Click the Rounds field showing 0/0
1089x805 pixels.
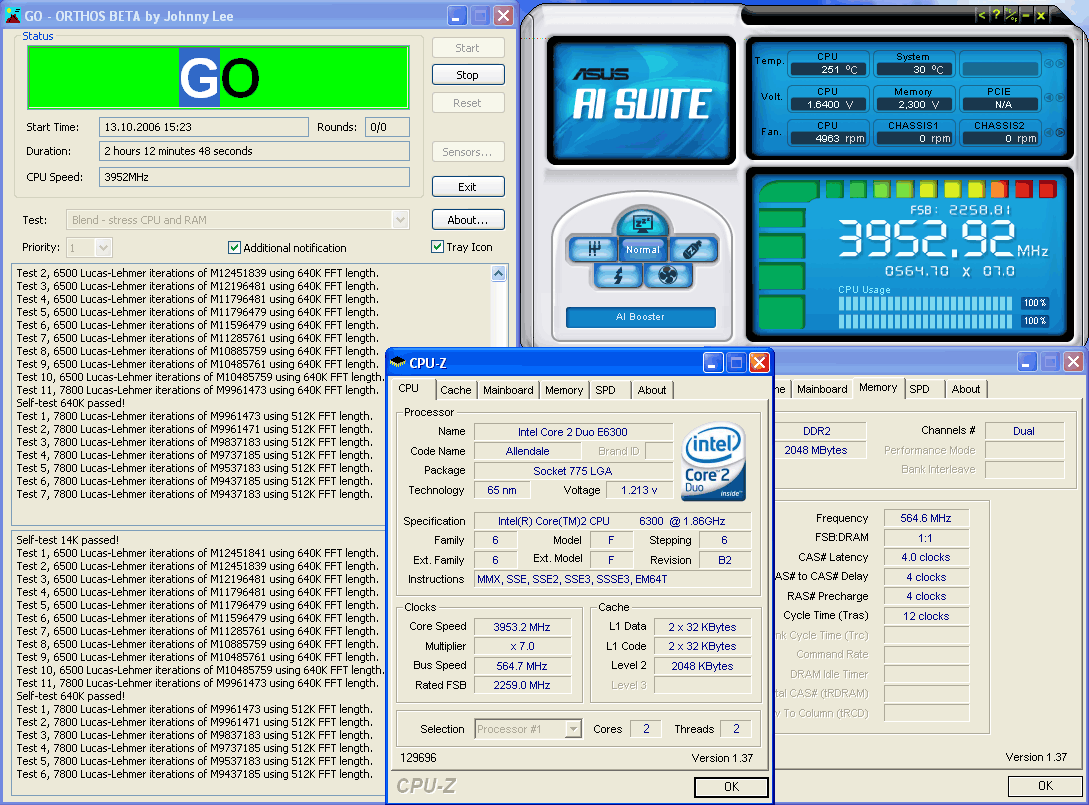(388, 127)
